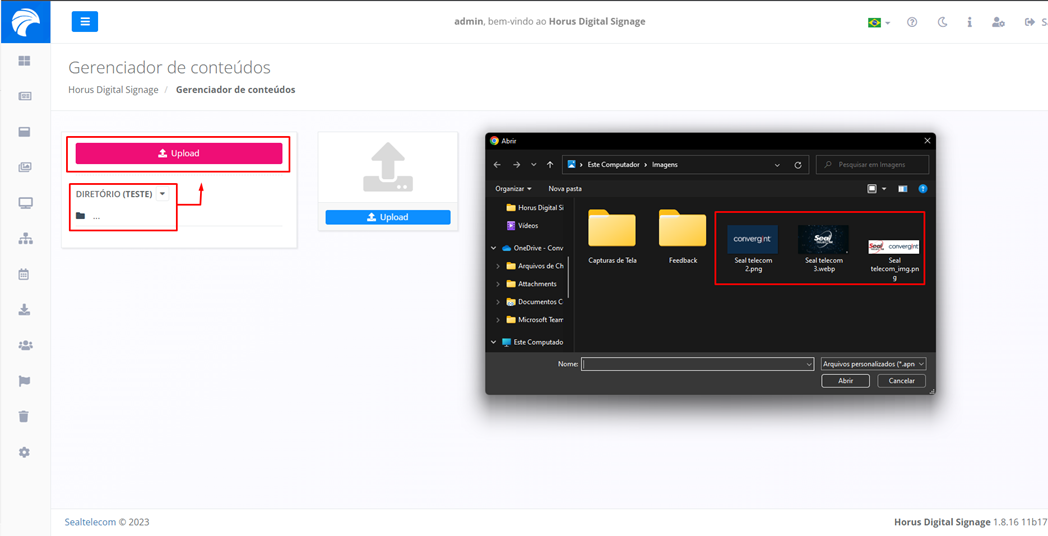Open the Brazil flag language dropdown
Screen dimensions: 1048x536
(878, 22)
